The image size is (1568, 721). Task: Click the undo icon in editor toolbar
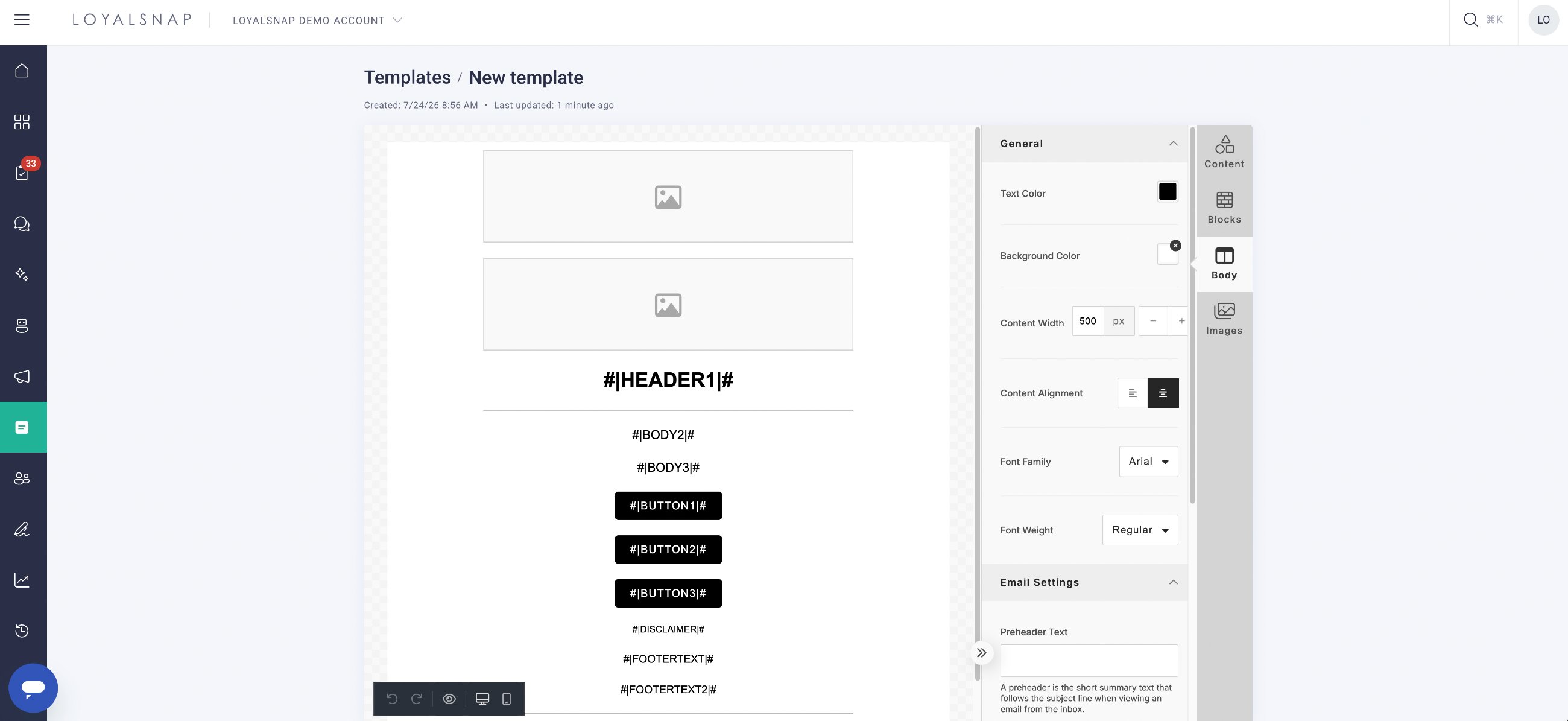pos(392,699)
